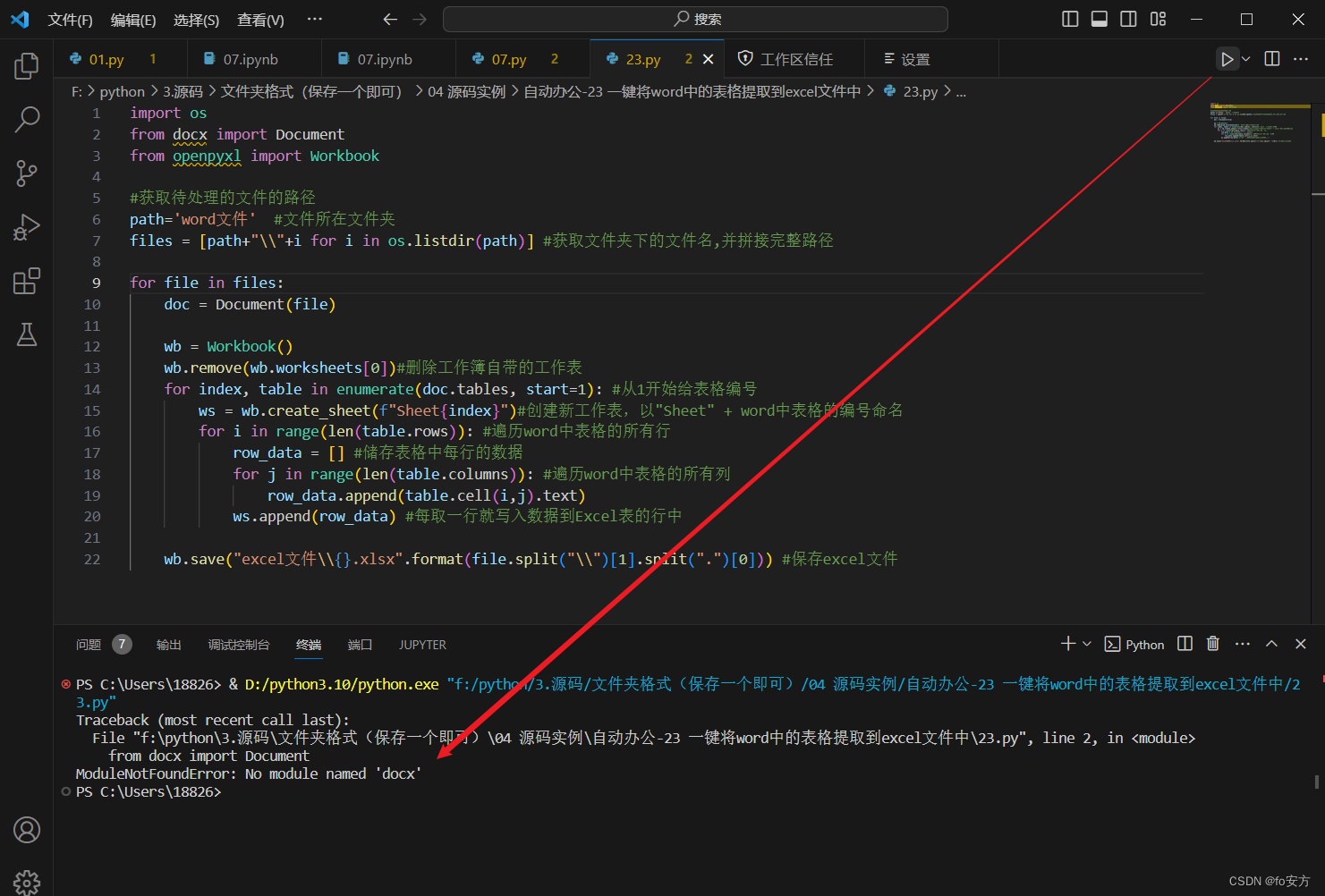Click the wb.save line of code
Screen dimensions: 1325x896
531,559
